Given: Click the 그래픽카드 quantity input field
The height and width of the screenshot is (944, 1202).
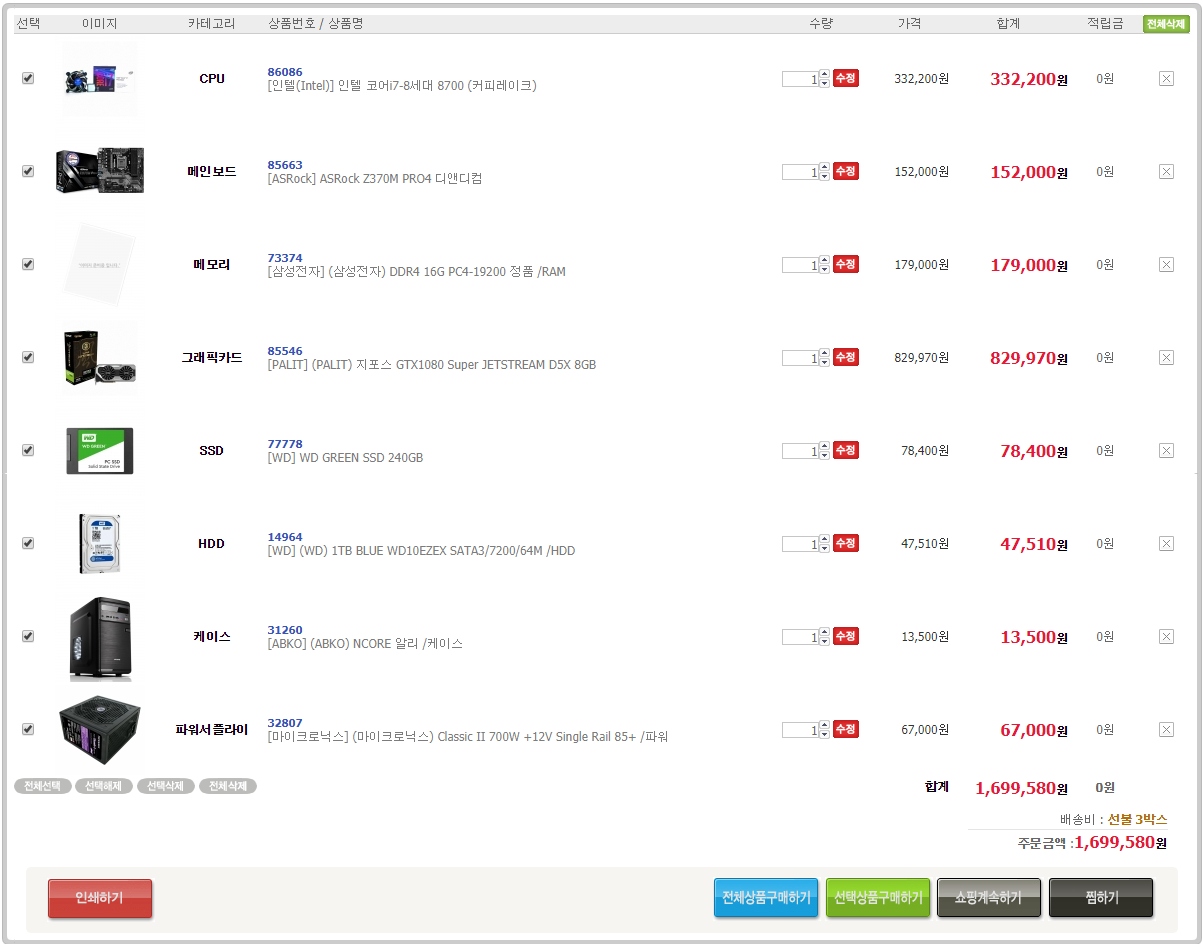Looking at the screenshot, I should (x=800, y=358).
